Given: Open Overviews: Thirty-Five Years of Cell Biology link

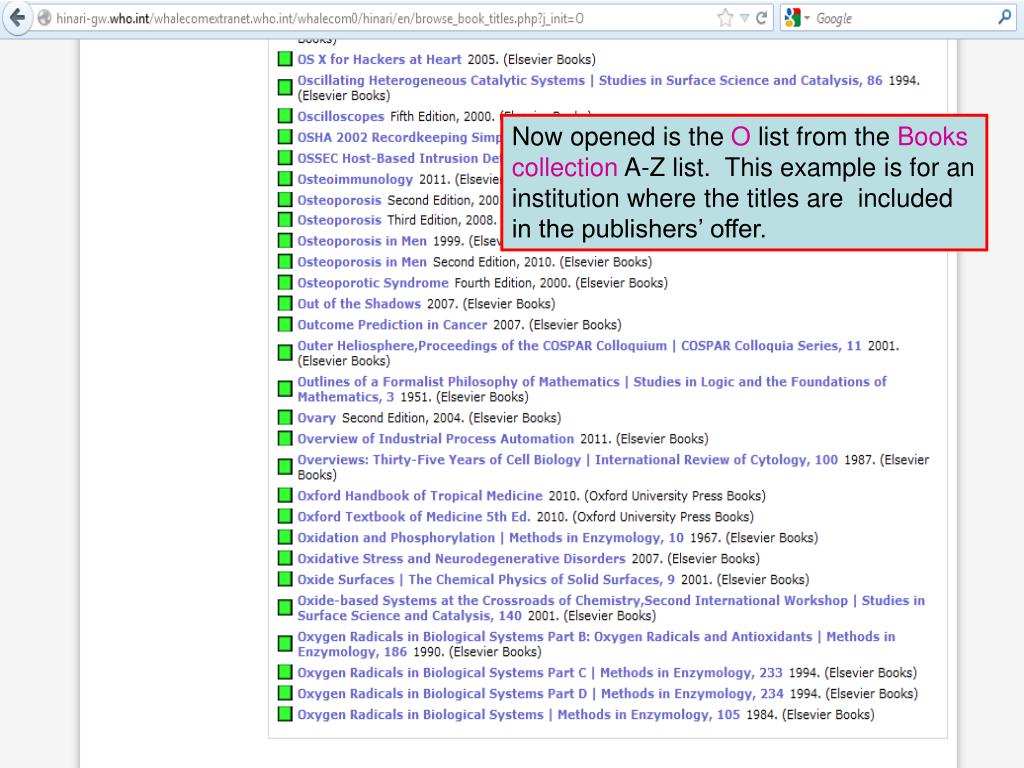Looking at the screenshot, I should click(568, 460).
